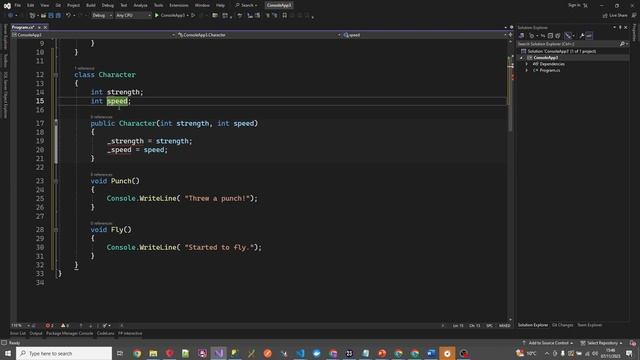Collapse the Punch method code block
Viewport: 640px width, 360px height.
(56, 181)
